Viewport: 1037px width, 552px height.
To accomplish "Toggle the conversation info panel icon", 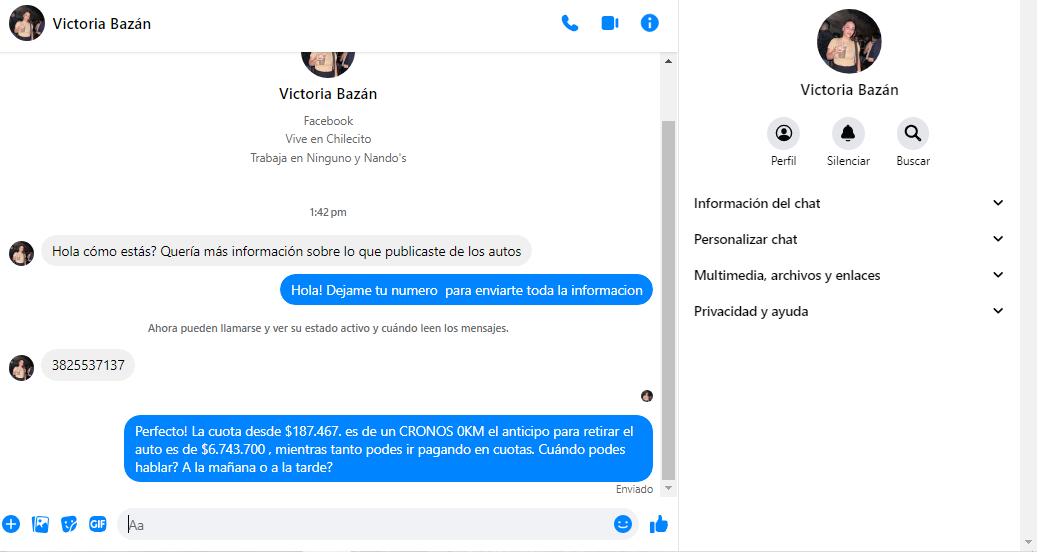I will click(649, 23).
